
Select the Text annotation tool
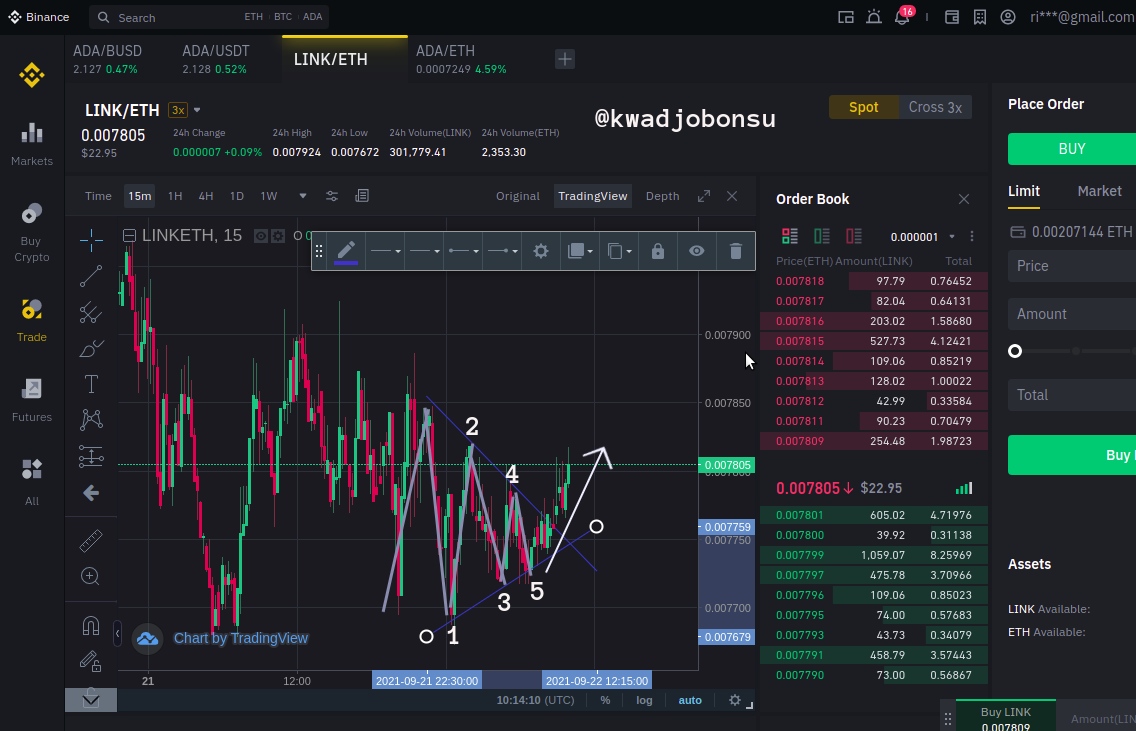click(x=91, y=384)
